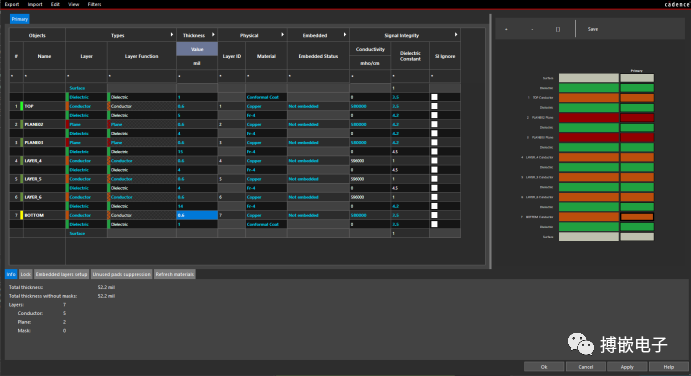
Task: Click the Value thickness column header
Action: coord(197,49)
